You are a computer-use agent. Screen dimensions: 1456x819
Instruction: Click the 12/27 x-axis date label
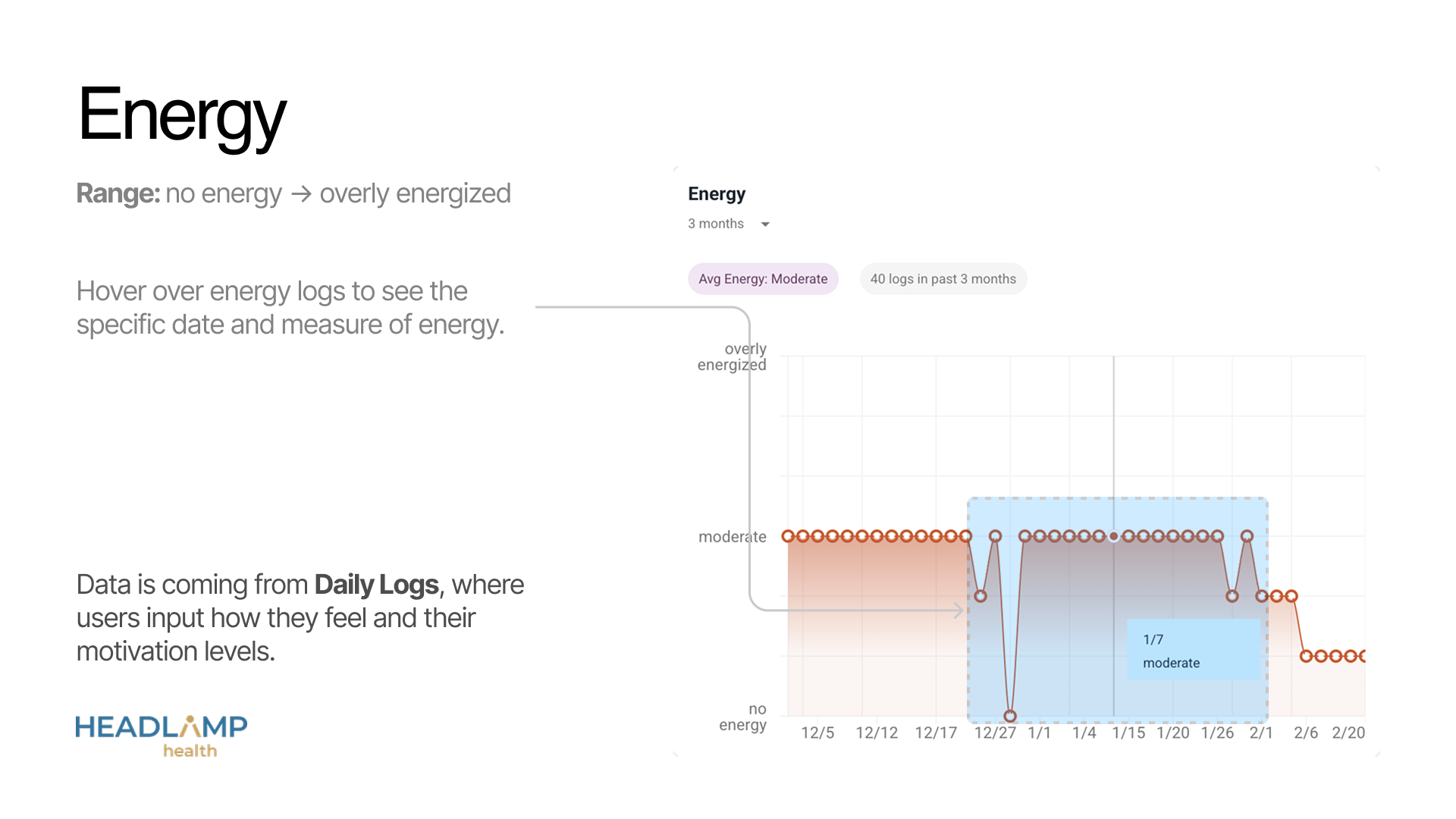coord(995,733)
